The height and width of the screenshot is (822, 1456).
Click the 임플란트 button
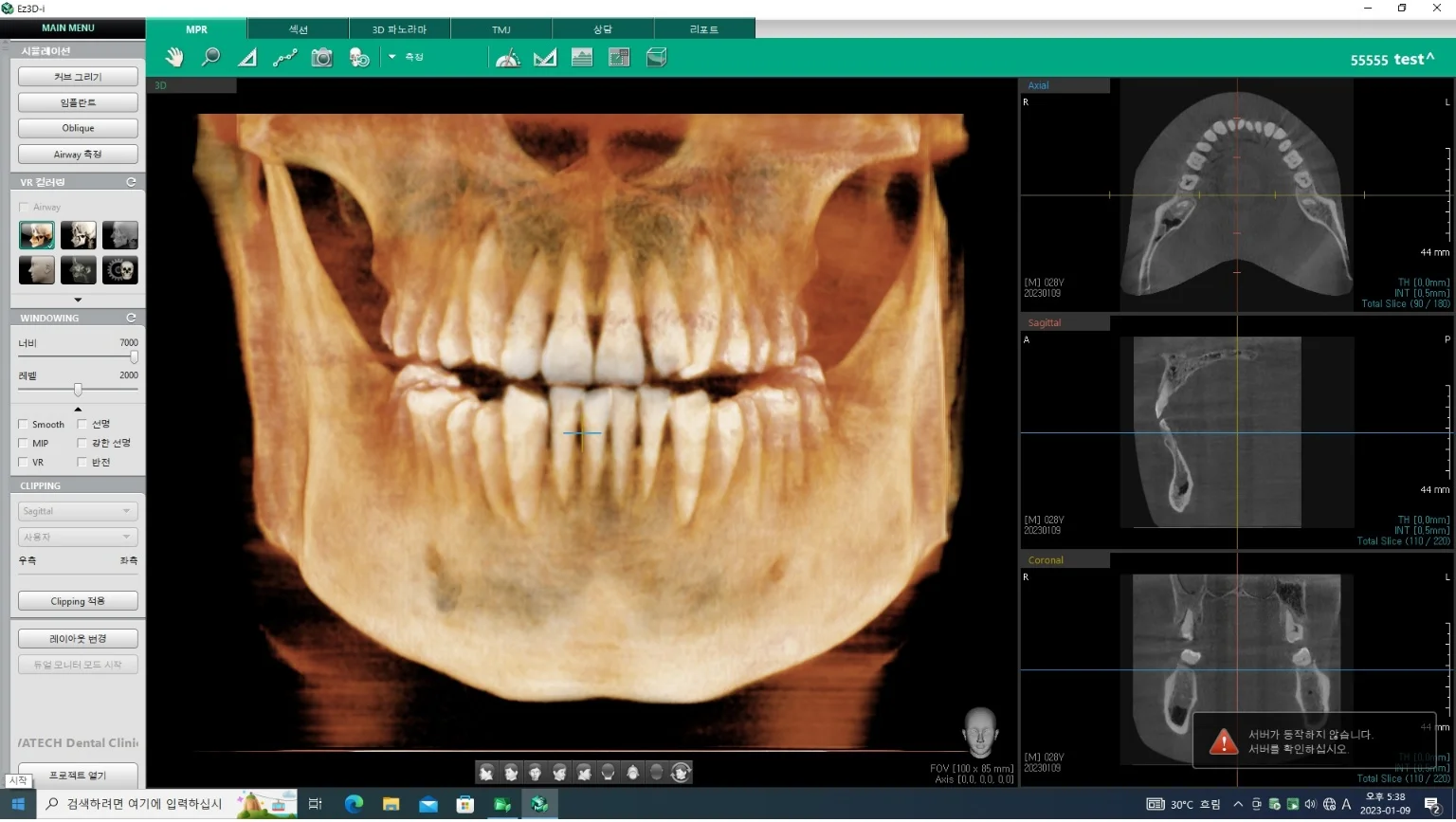[x=78, y=102]
